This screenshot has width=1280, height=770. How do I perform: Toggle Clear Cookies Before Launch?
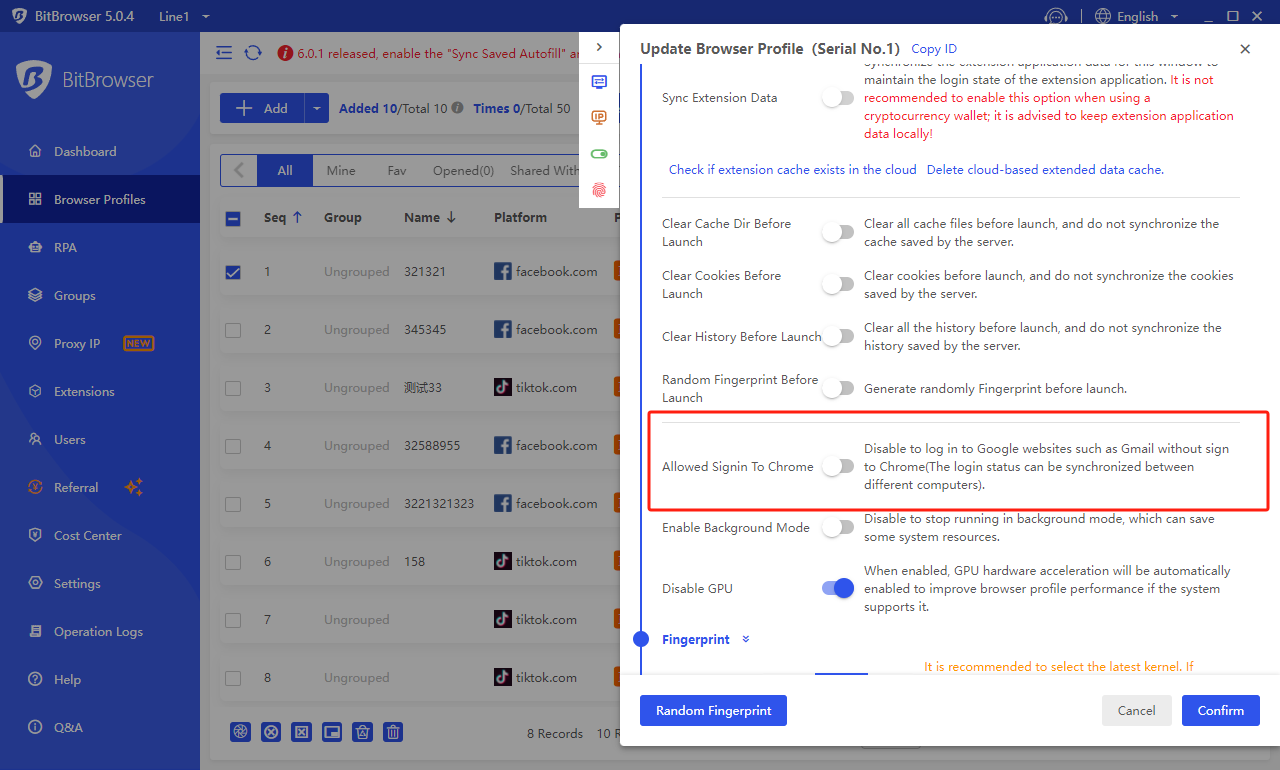point(838,284)
